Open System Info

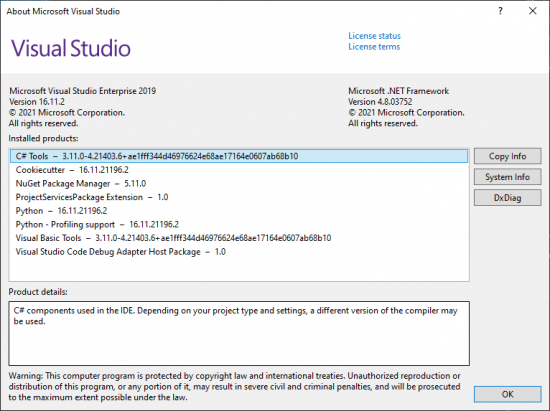pos(507,177)
